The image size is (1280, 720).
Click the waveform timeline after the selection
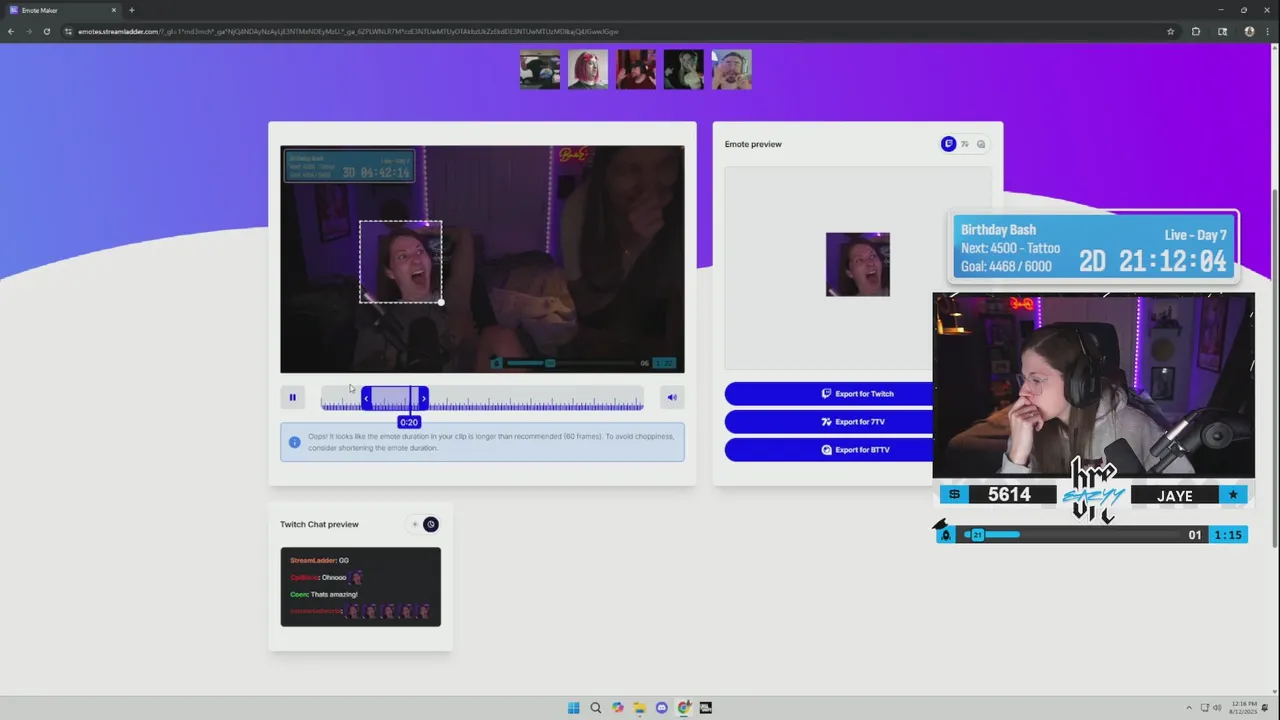(x=536, y=399)
